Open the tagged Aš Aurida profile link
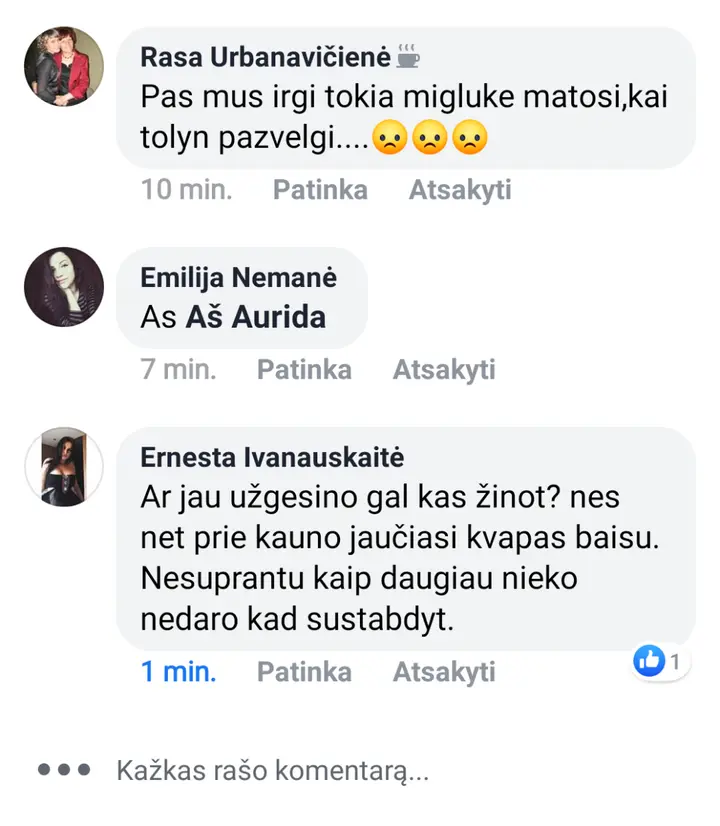This screenshot has height=826, width=720. (x=256, y=317)
